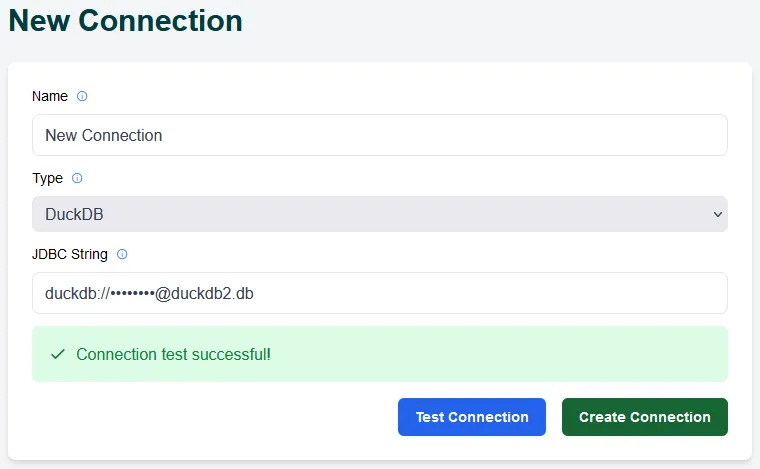Place cursor at 'duckdb://' prefix in JDBC field

[76, 293]
